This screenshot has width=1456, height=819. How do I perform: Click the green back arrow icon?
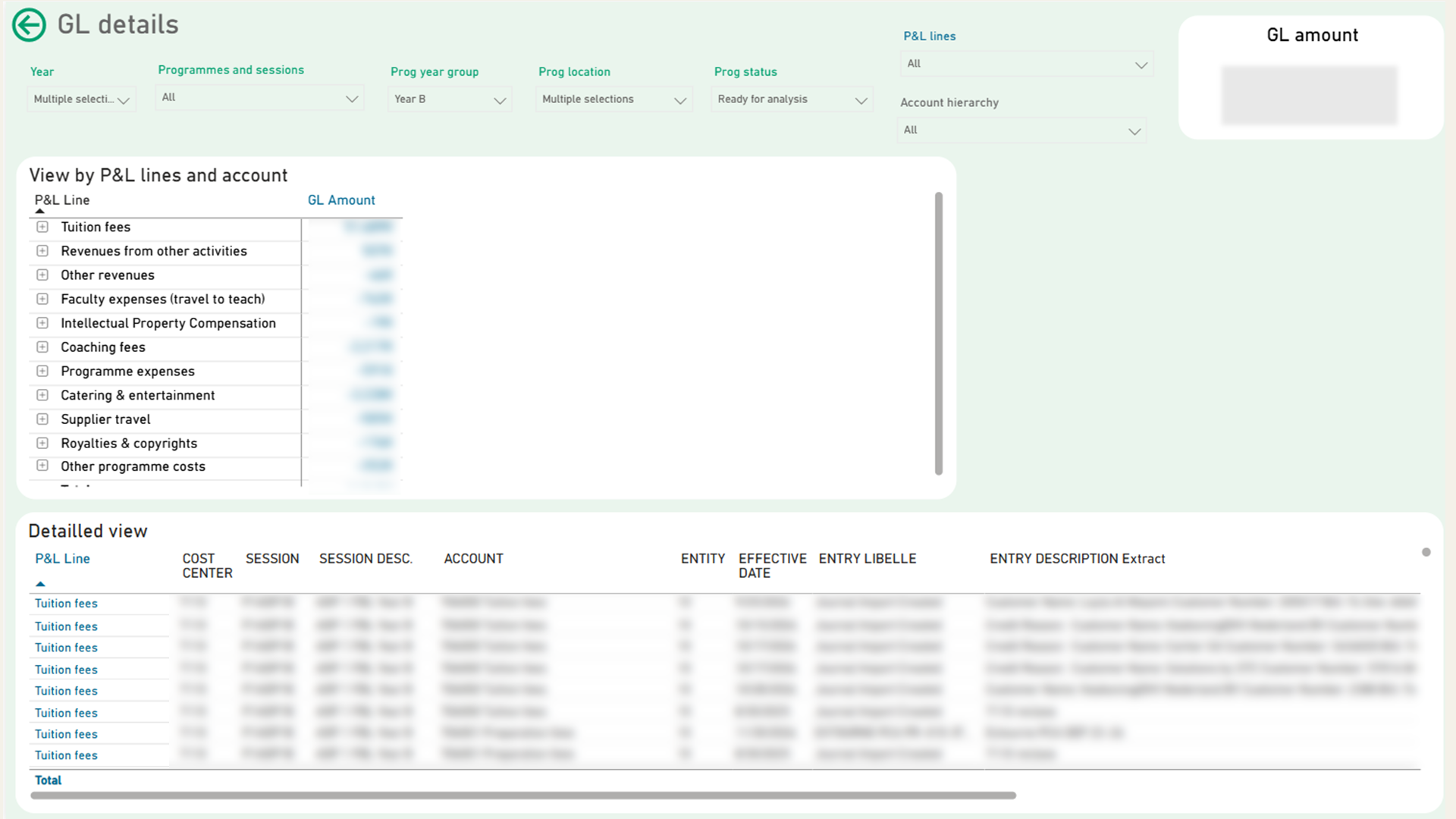(x=29, y=25)
